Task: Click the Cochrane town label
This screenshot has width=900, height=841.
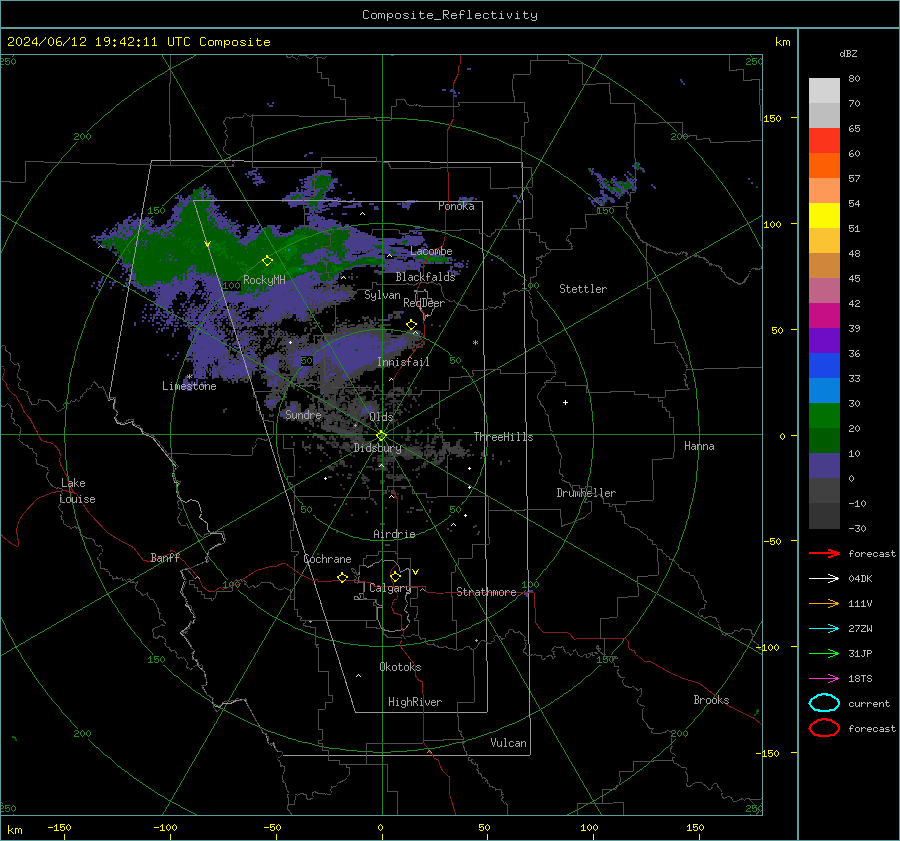Action: point(327,559)
